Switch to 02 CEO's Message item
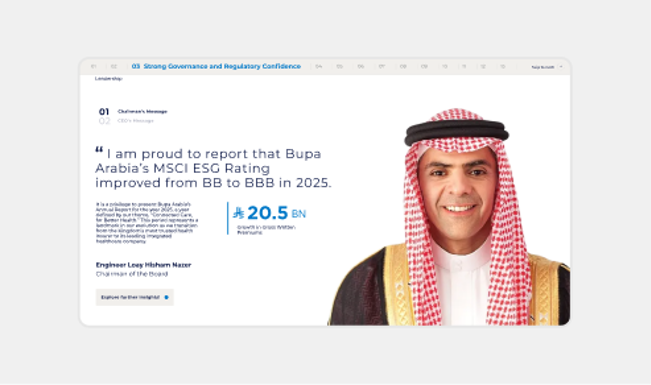This screenshot has height=385, width=651. 126,121
